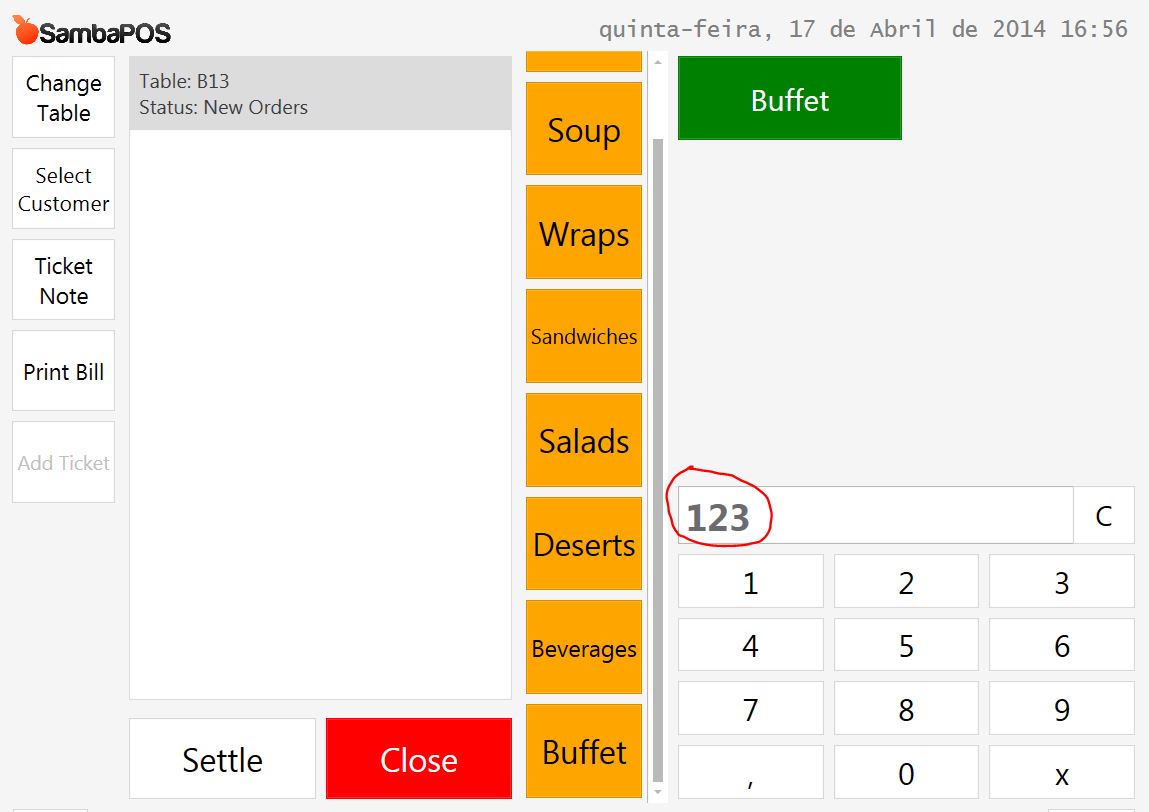Close the current ticket
This screenshot has height=812, width=1149.
(x=419, y=759)
